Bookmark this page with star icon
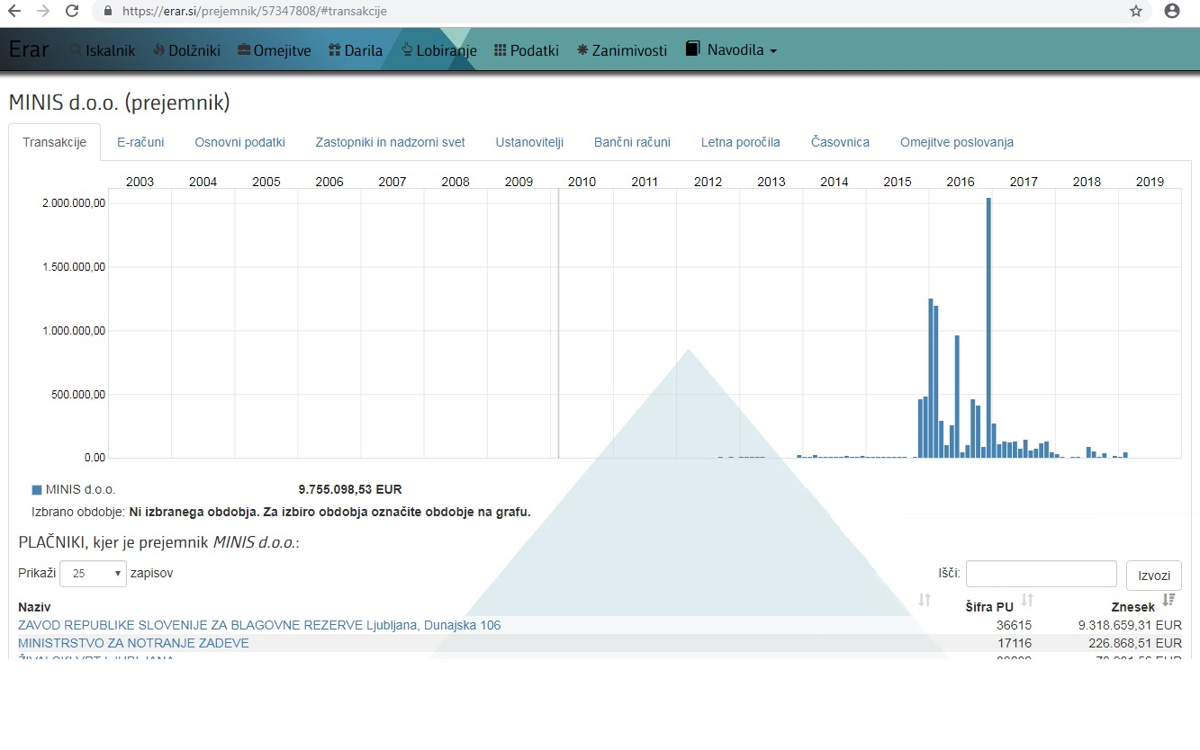Screen dimensions: 1200x750 (x=1136, y=11)
